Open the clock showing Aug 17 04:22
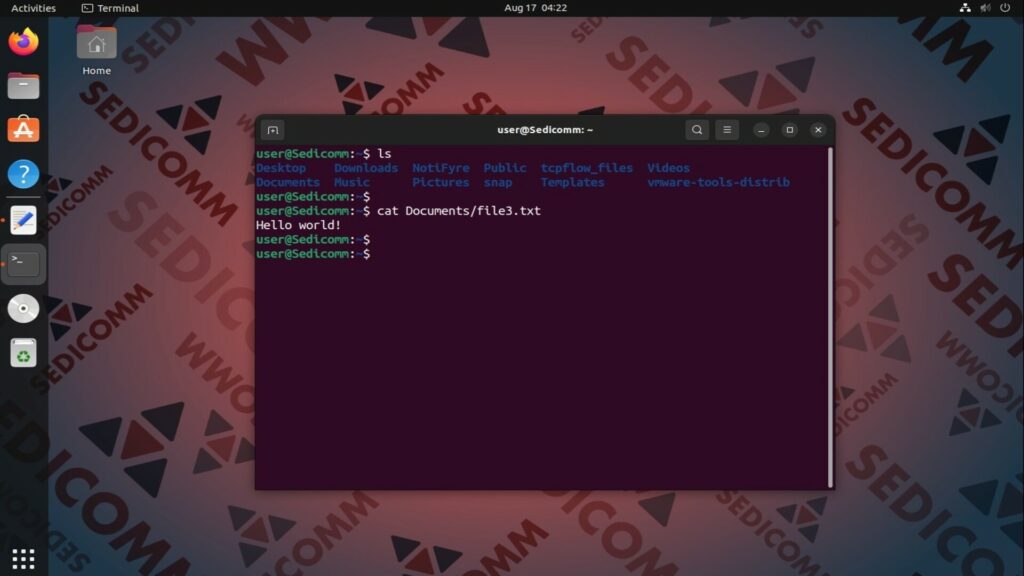This screenshot has width=1024, height=576. [536, 8]
